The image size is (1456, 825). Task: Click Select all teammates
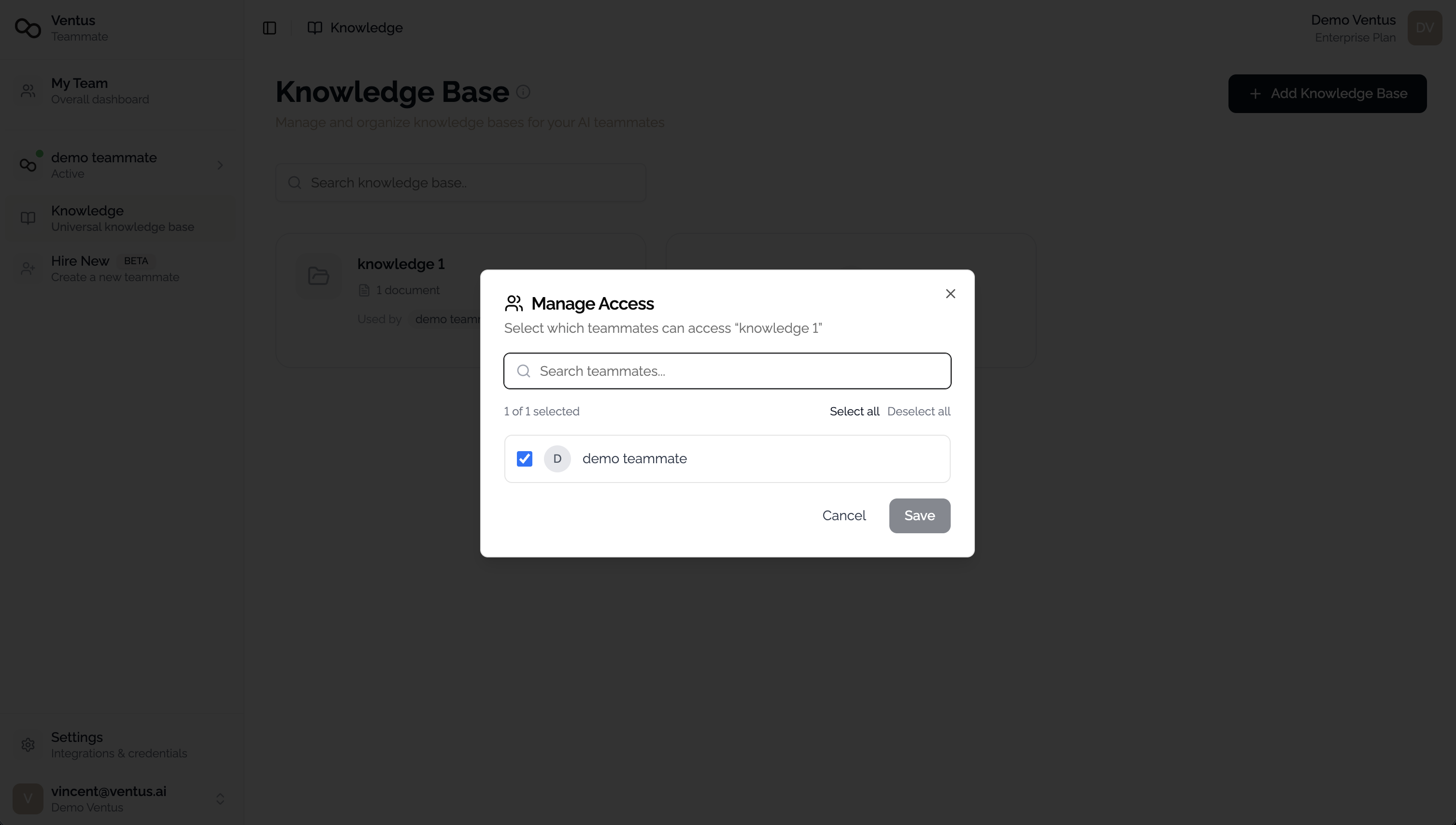coord(855,411)
